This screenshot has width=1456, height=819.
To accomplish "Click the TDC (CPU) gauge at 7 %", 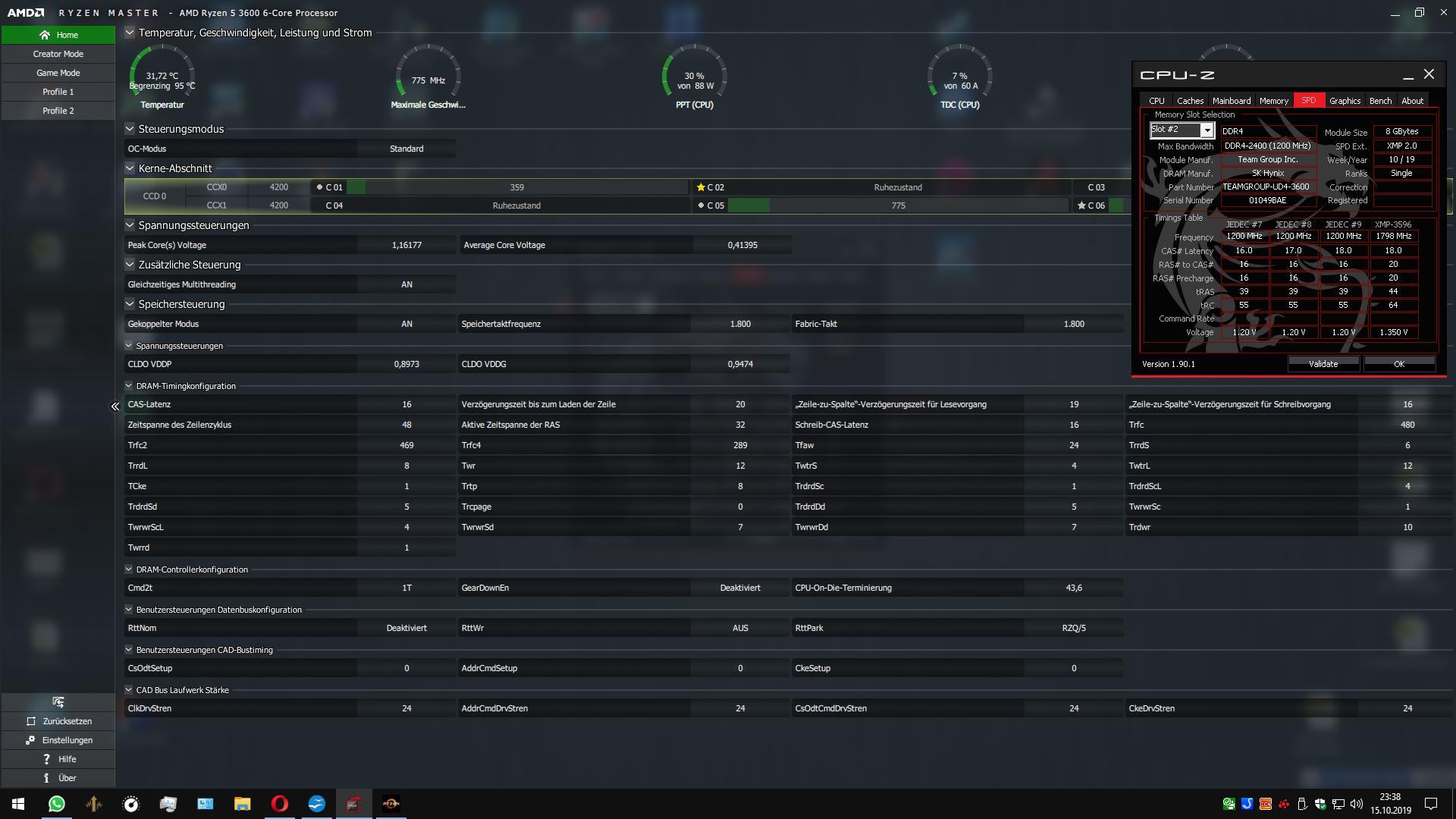I will click(x=960, y=77).
